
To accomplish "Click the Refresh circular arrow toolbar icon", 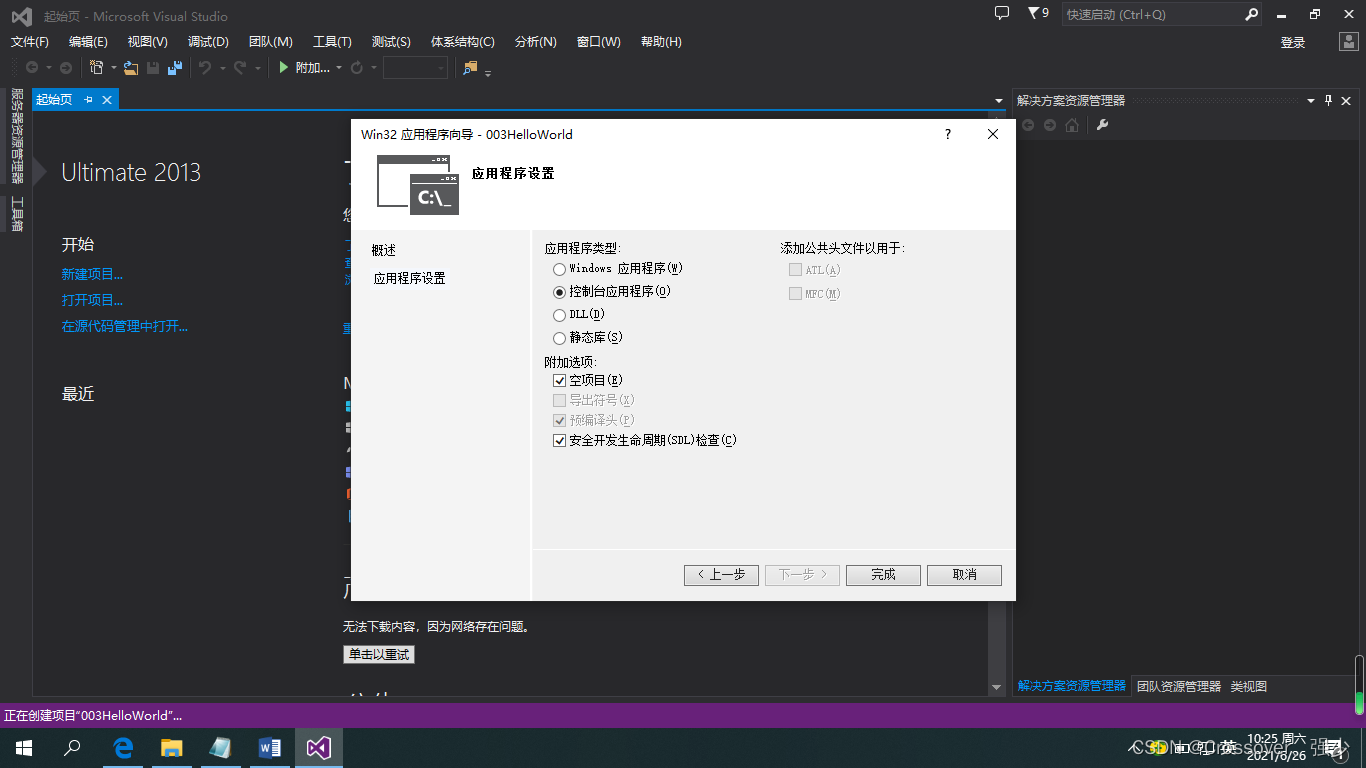I will pyautogui.click(x=357, y=68).
